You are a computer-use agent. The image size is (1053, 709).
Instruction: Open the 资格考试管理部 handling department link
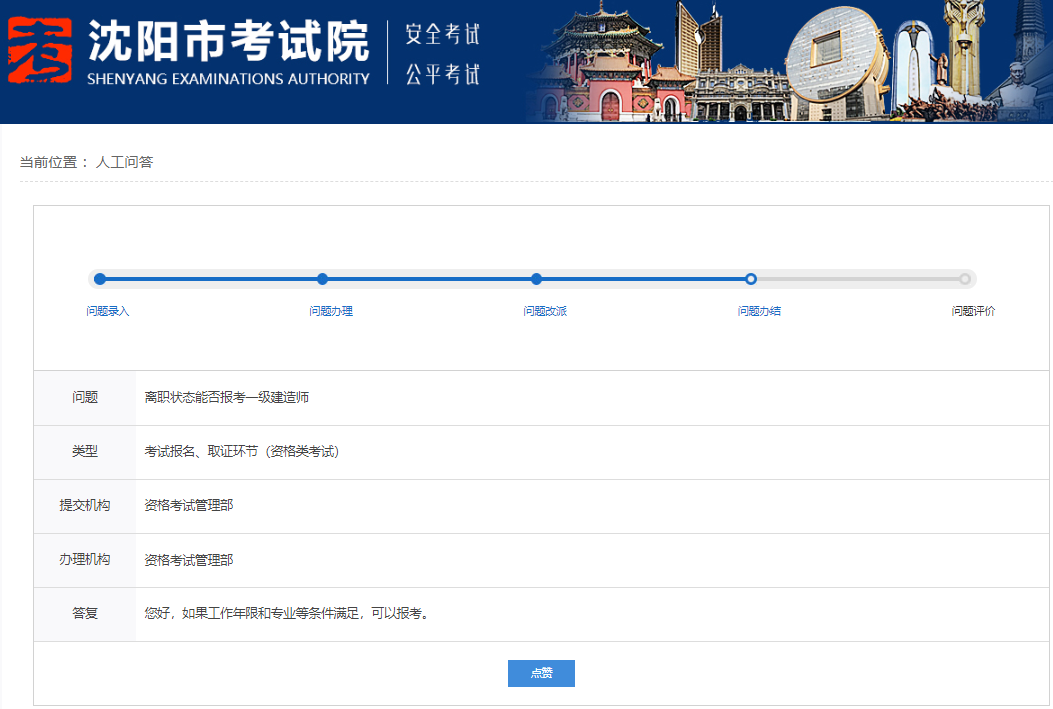[x=189, y=559]
